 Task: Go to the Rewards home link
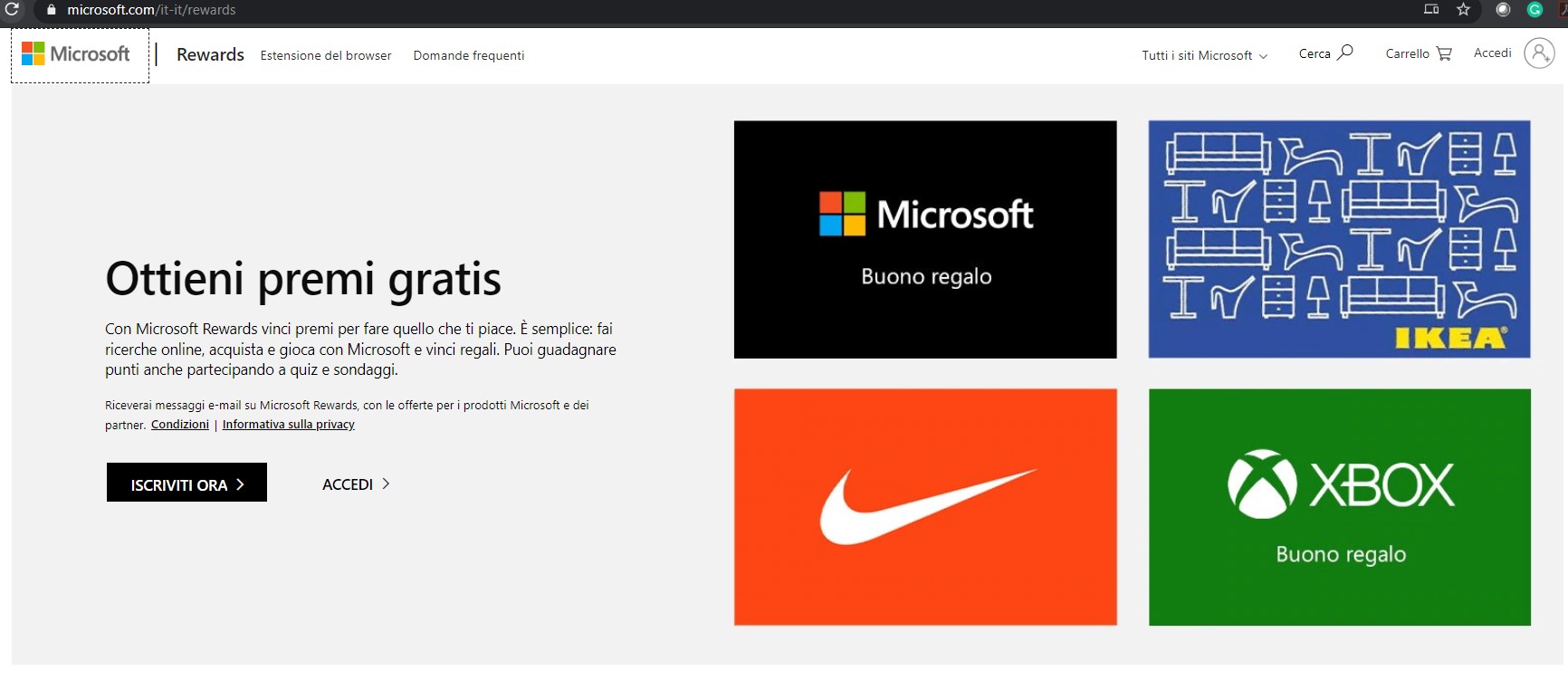[x=210, y=54]
